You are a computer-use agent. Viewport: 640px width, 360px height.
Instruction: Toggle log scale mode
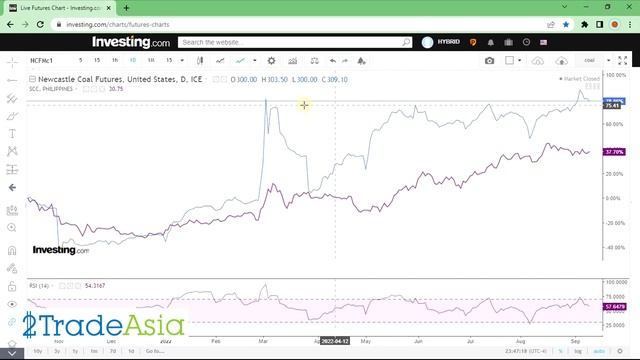(578, 351)
